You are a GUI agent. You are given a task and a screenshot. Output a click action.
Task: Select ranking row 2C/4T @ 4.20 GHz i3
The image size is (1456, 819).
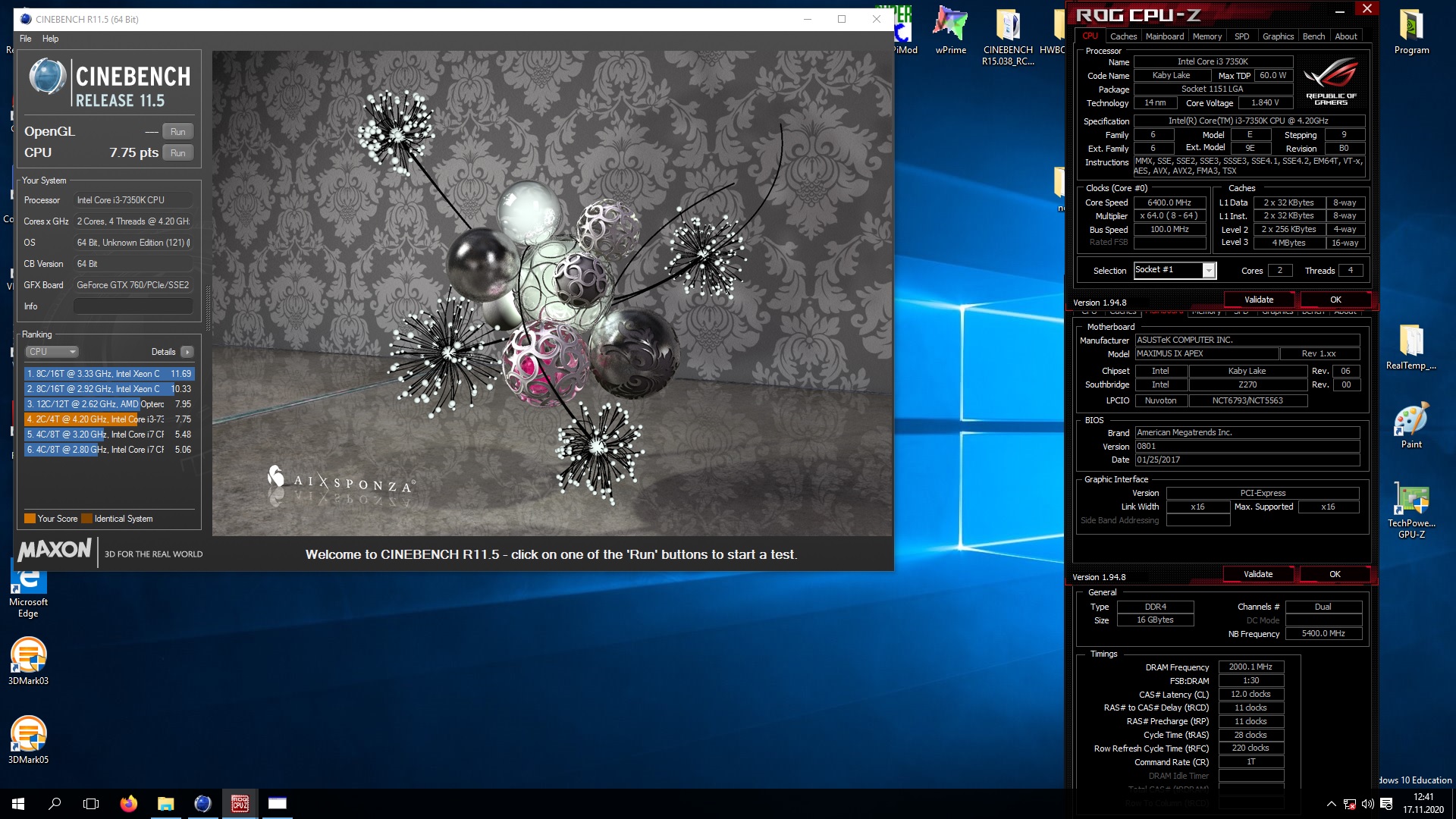click(109, 419)
